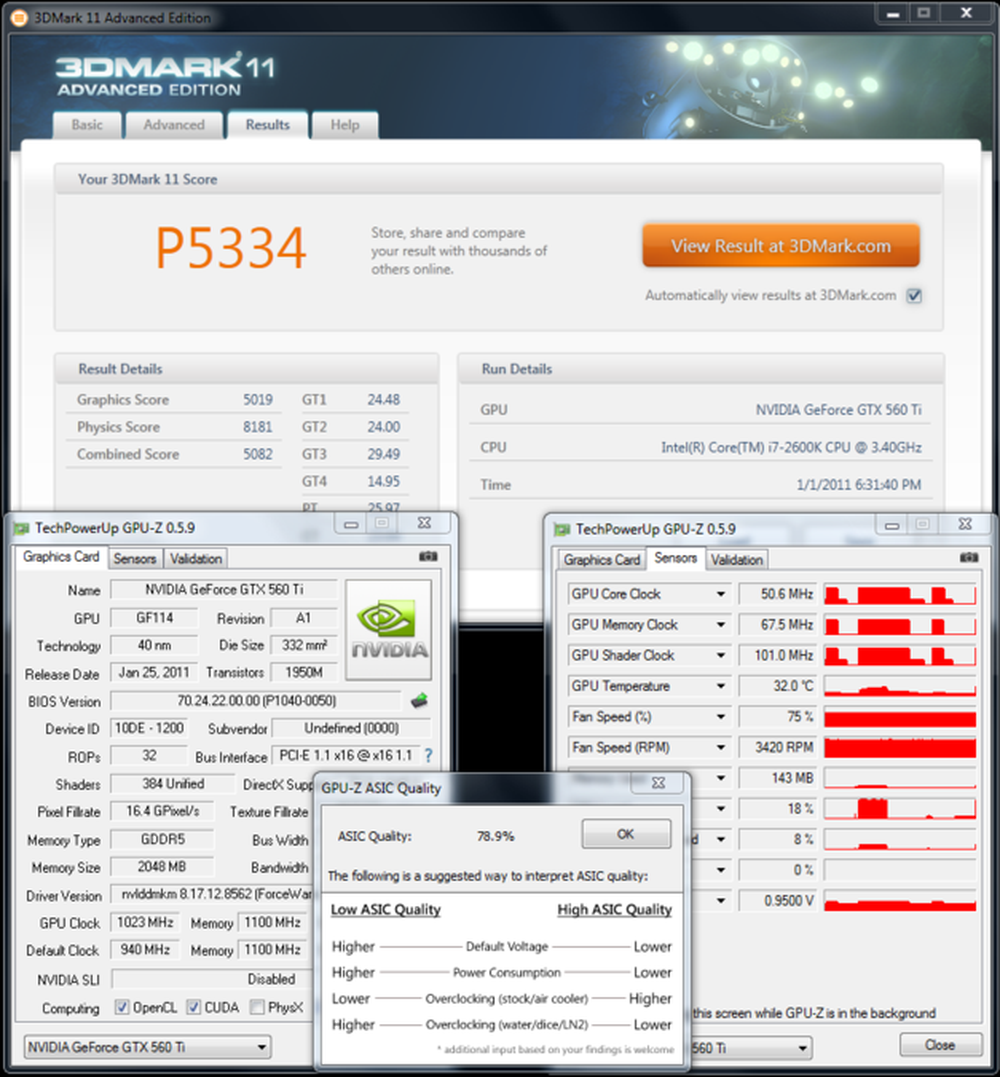
Task: Toggle the CUDA checkbox
Action: click(194, 1007)
